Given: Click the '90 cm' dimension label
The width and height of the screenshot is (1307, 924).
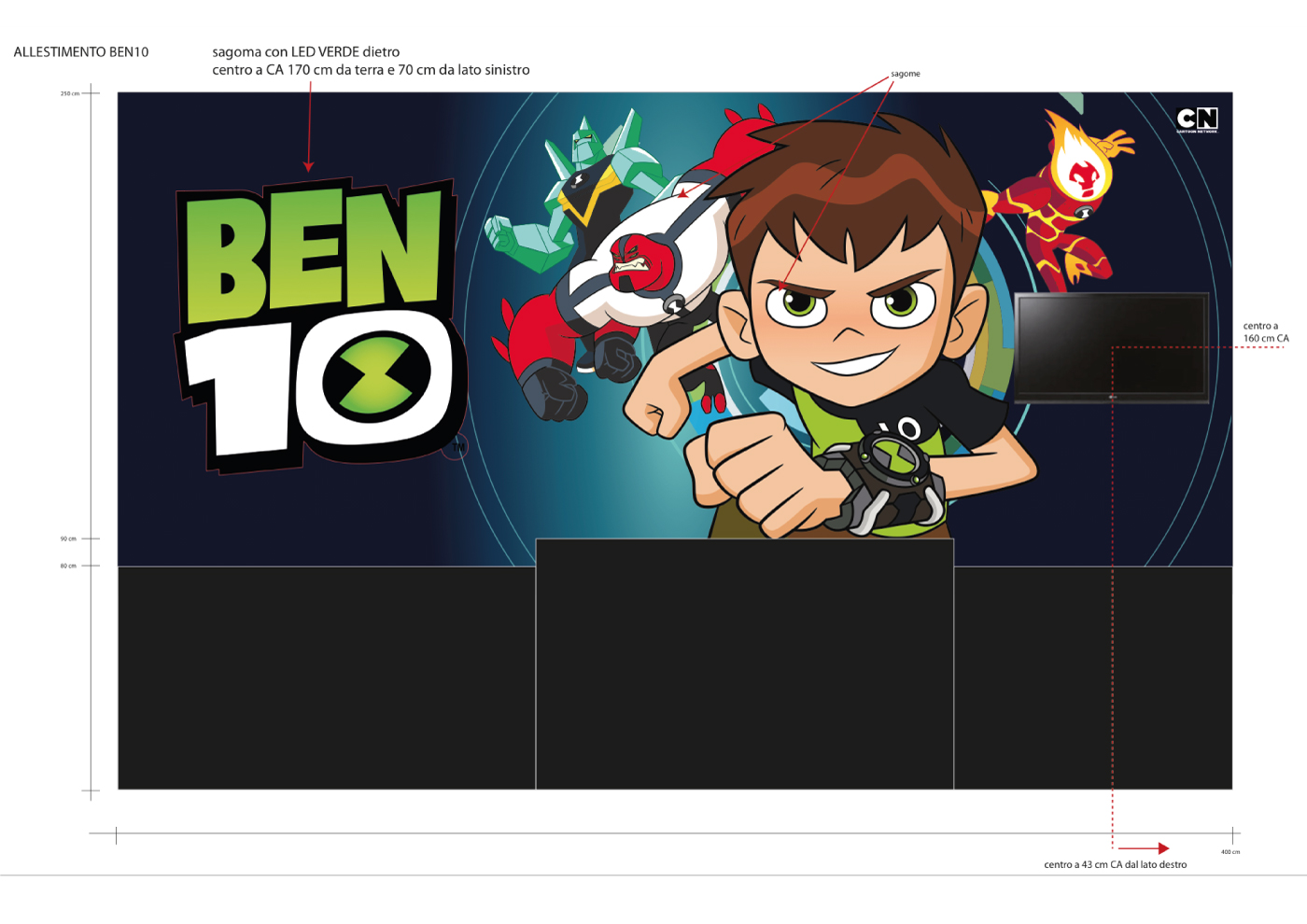Looking at the screenshot, I should (68, 539).
